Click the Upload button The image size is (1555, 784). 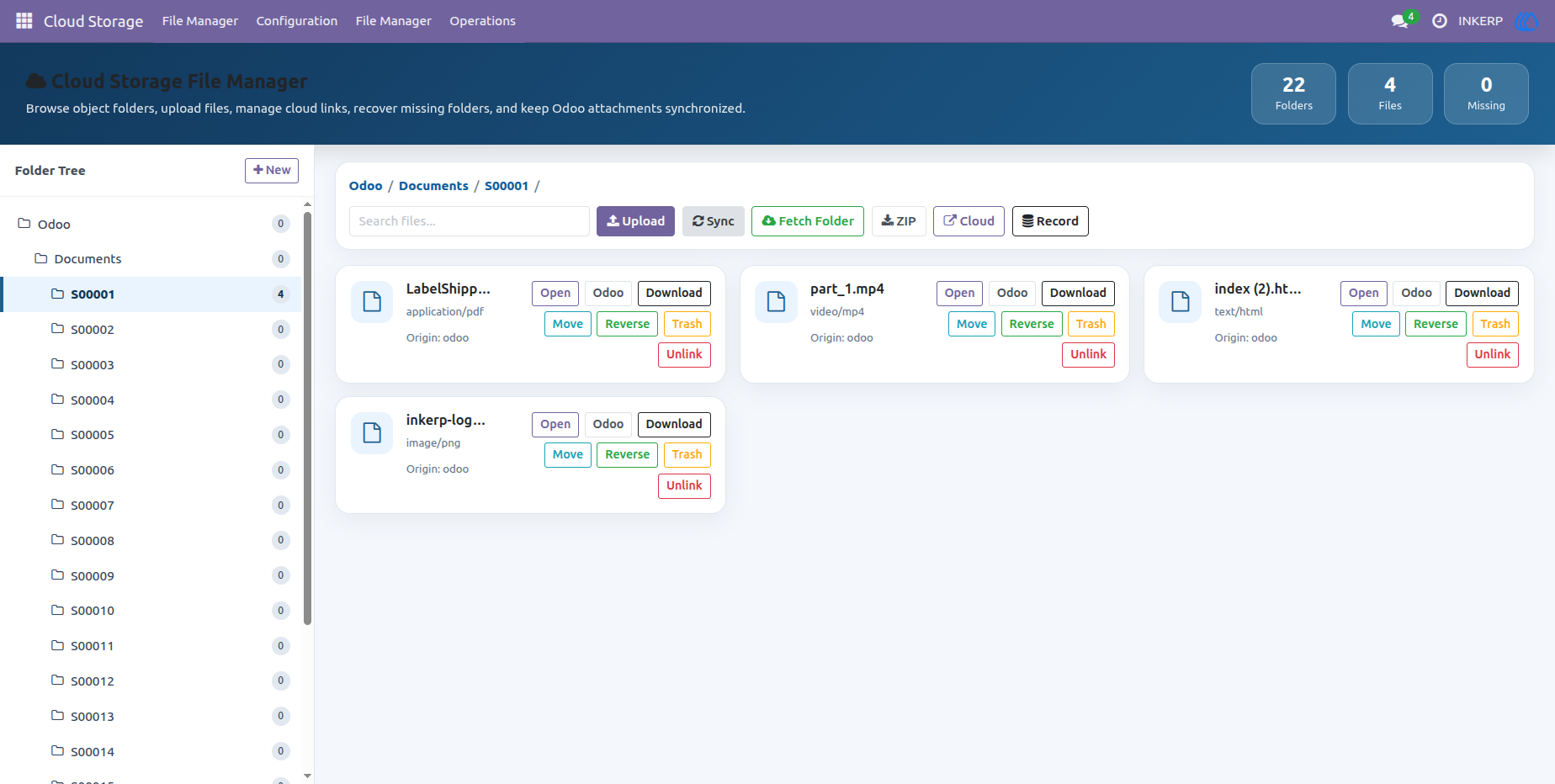(635, 221)
